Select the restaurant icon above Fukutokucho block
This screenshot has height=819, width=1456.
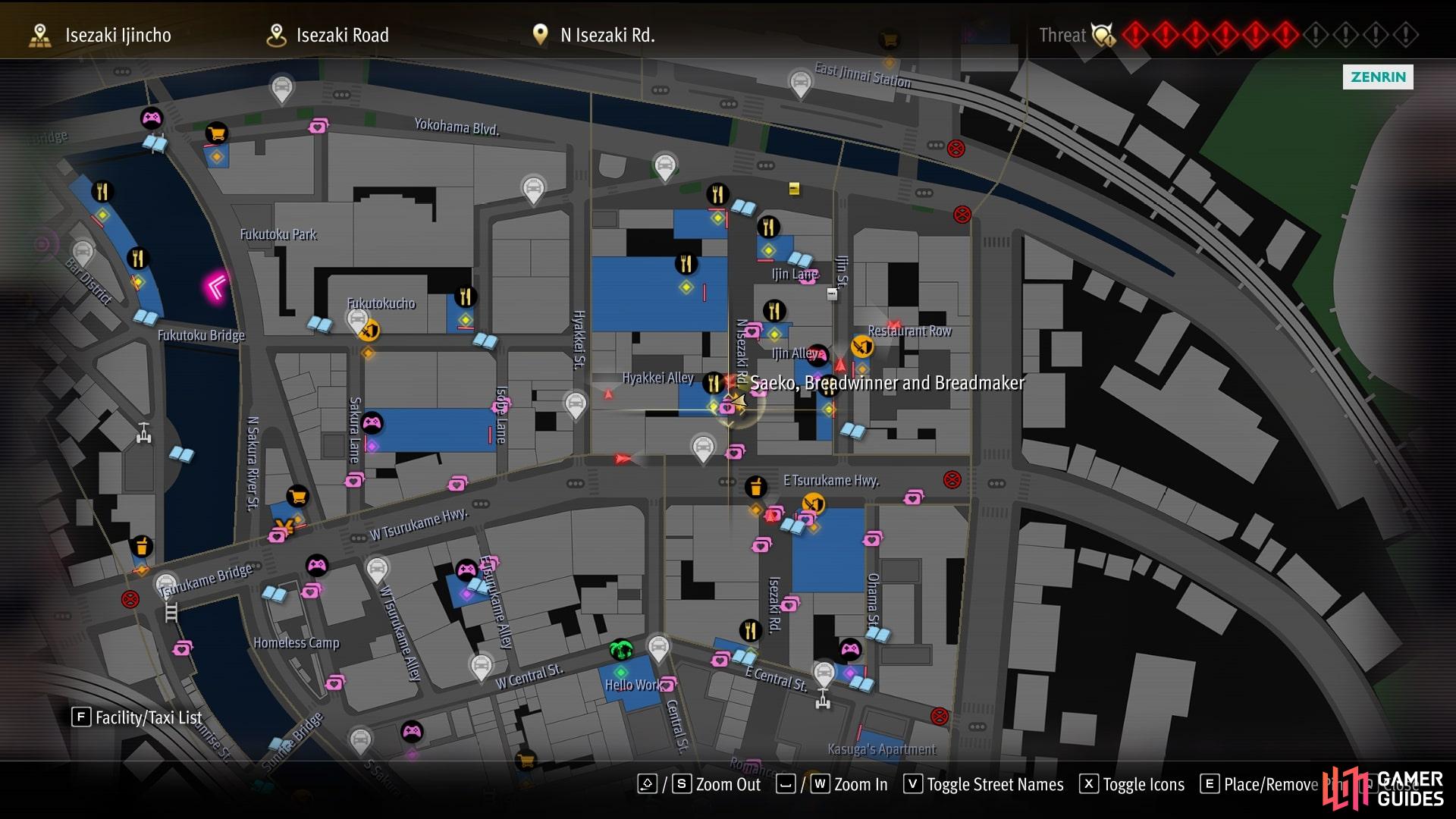pos(465,297)
